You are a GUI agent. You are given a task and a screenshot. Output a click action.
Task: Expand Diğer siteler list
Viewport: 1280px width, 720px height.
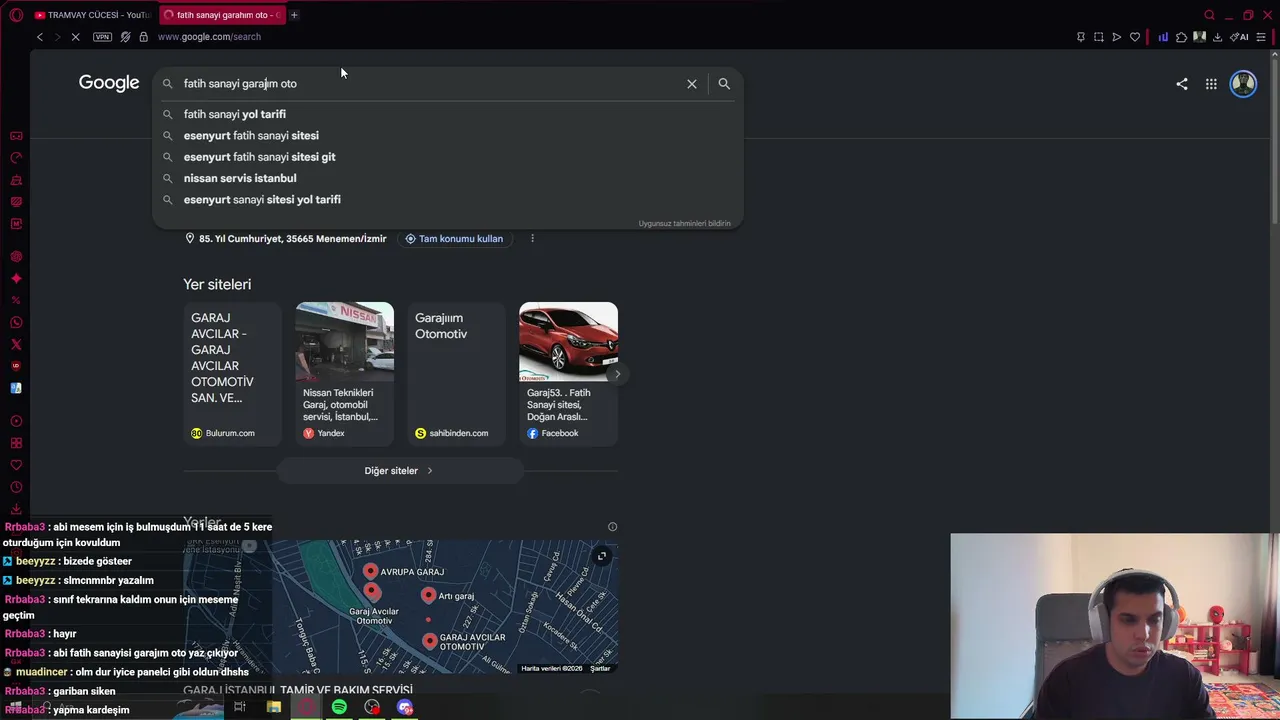pos(399,471)
